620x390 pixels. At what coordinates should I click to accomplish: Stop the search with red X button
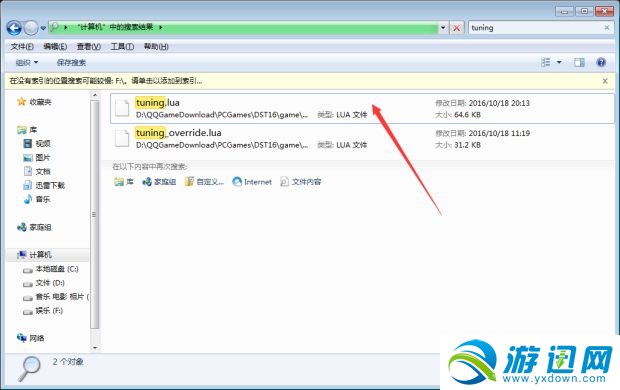[x=456, y=28]
